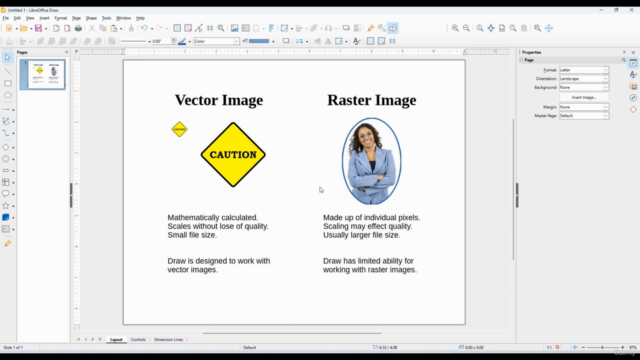Collapse the Page section in Properties
This screenshot has width=640, height=360.
tap(521, 60)
